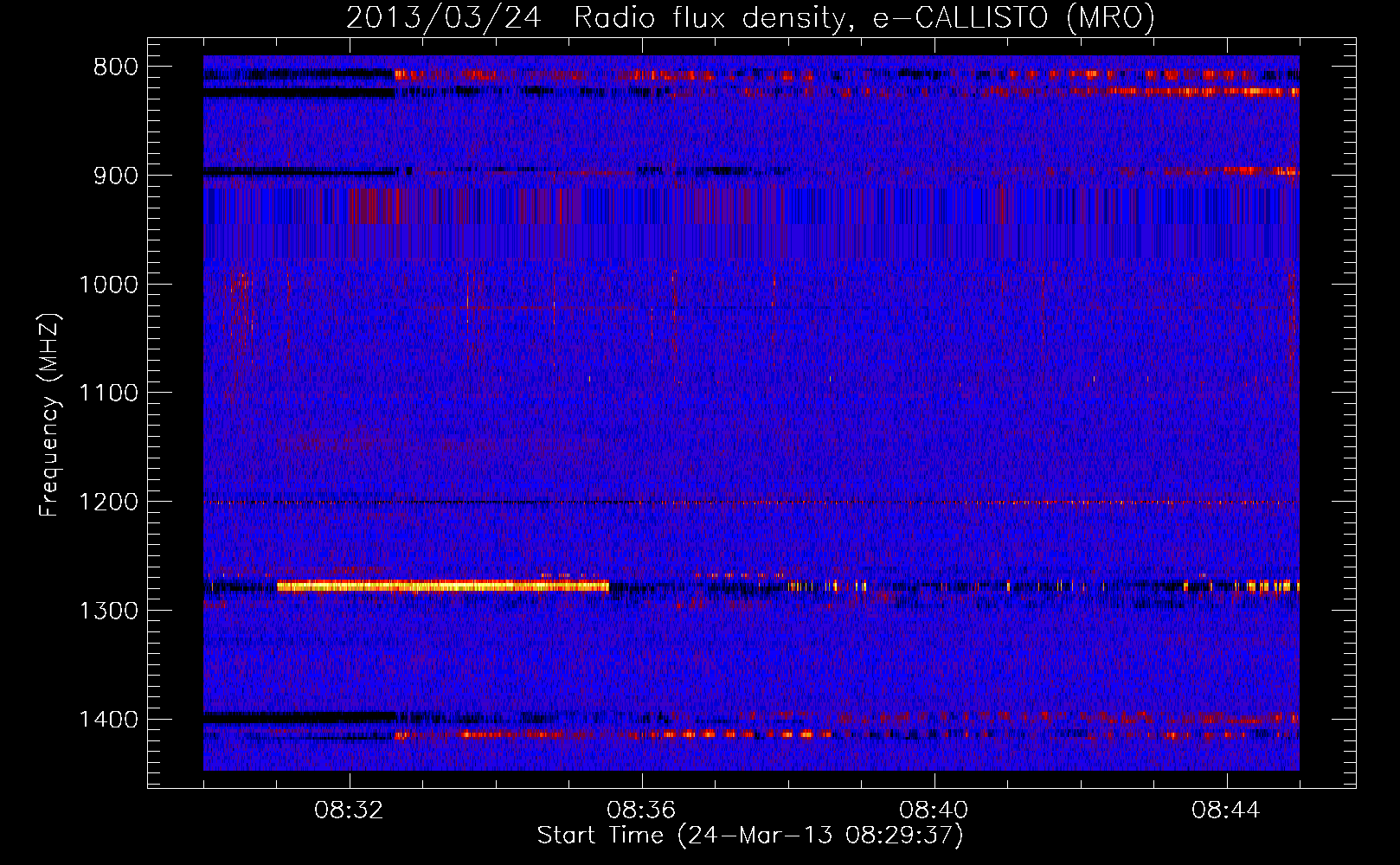Click the 1300 frequency tick label

pos(108,612)
